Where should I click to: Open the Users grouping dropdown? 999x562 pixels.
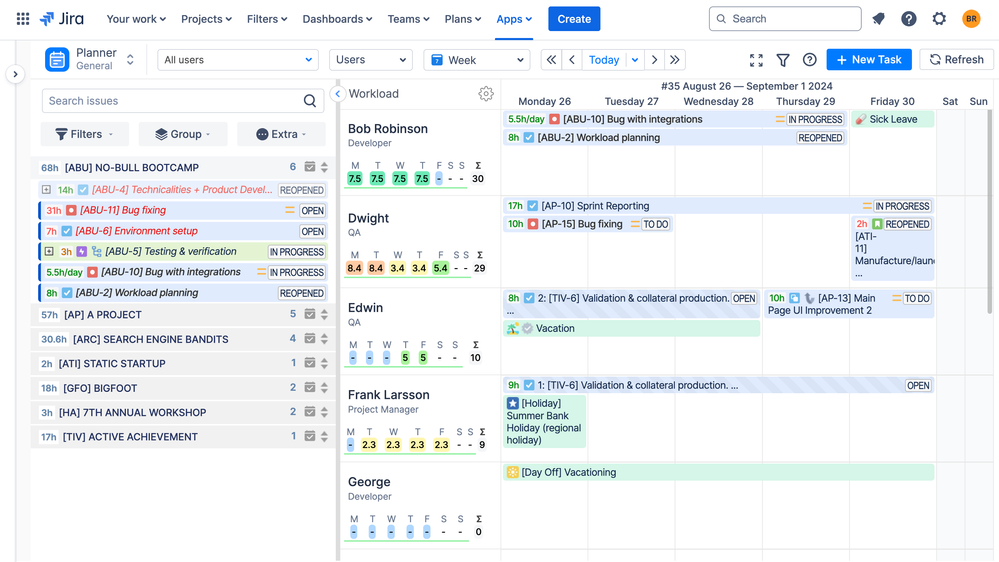click(x=371, y=60)
